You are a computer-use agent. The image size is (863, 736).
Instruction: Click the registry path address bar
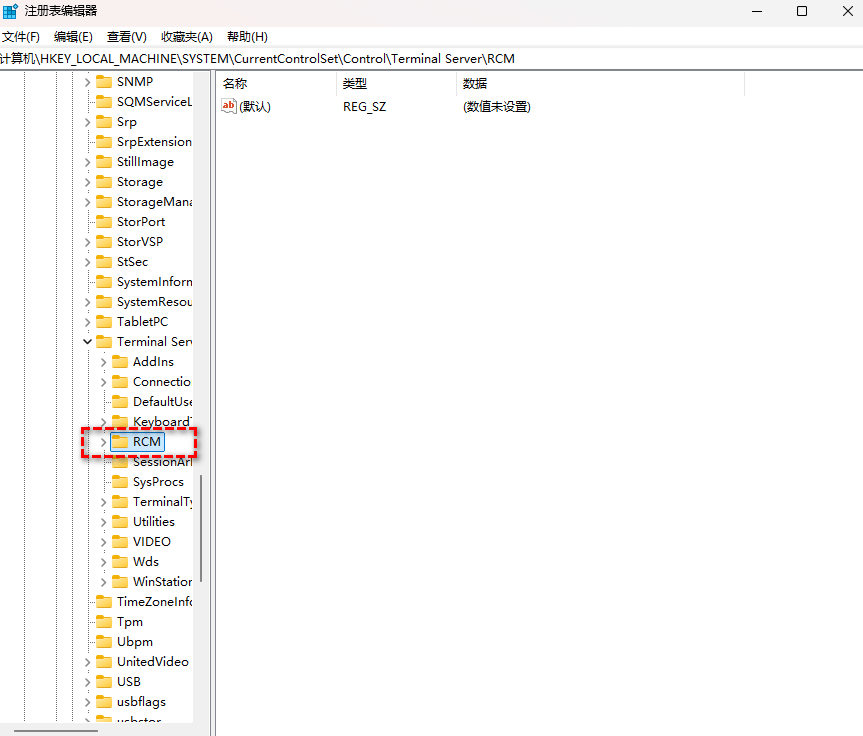(x=400, y=59)
